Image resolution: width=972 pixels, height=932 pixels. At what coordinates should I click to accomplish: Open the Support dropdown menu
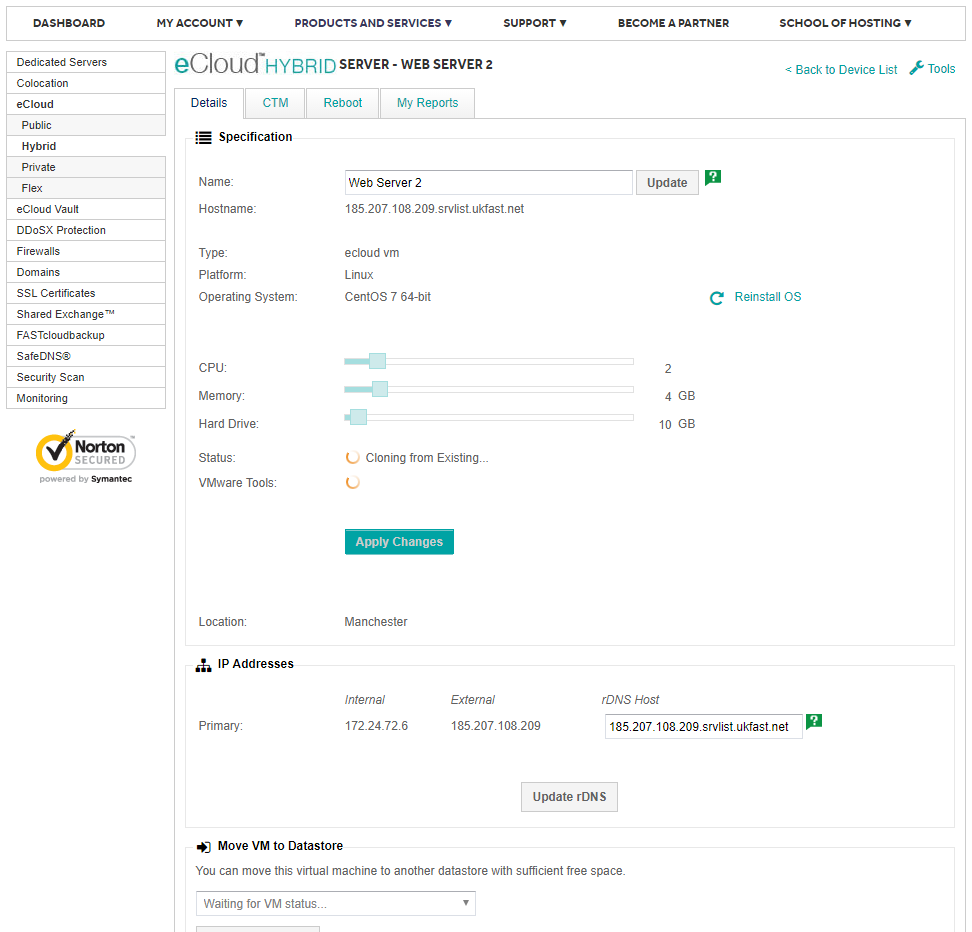(535, 23)
